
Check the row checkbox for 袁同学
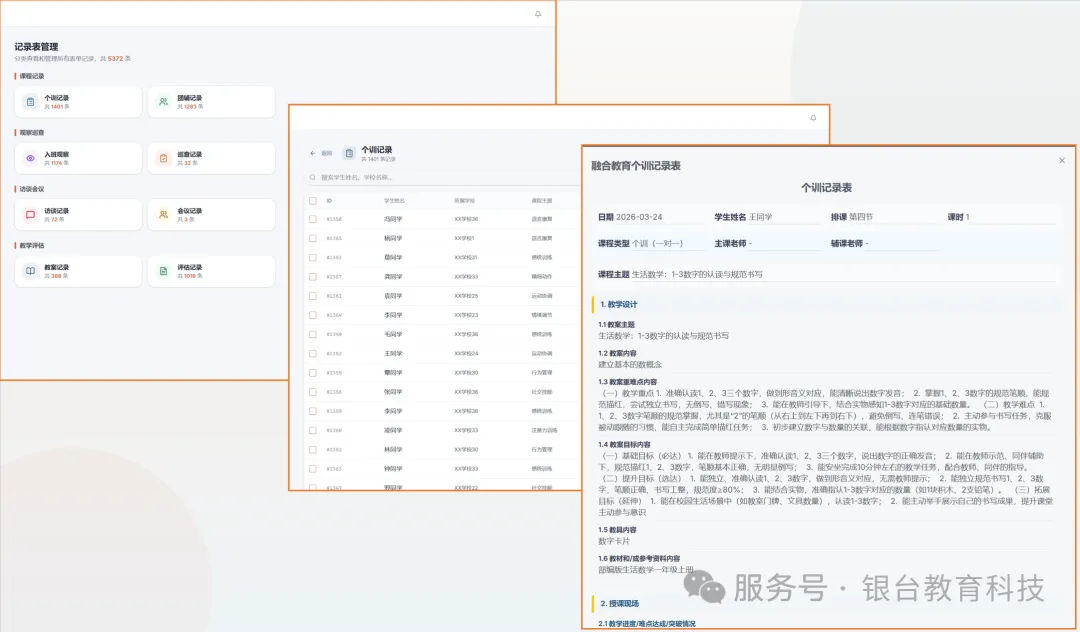click(313, 296)
